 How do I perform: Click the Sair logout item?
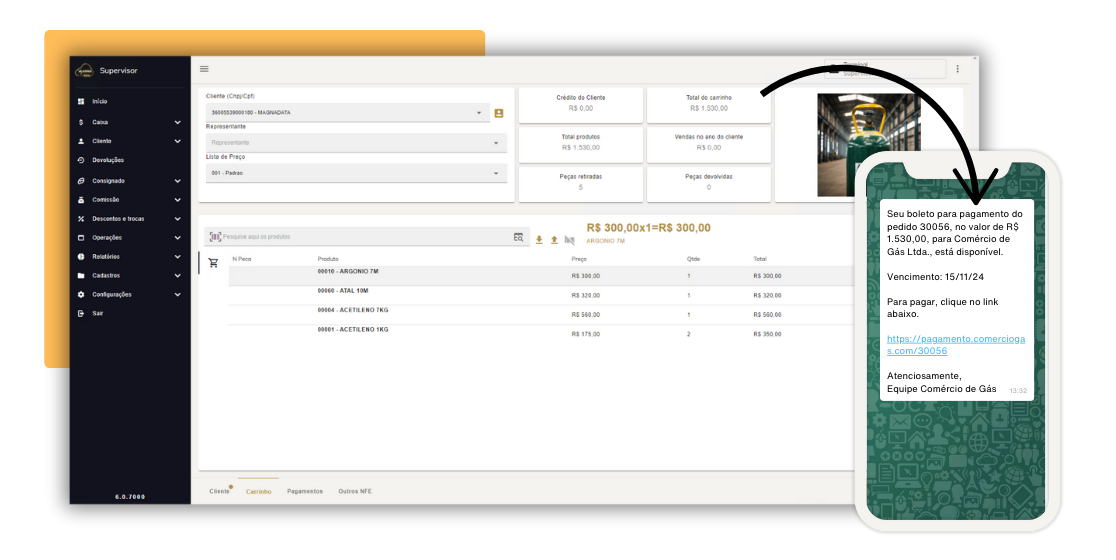click(x=98, y=313)
